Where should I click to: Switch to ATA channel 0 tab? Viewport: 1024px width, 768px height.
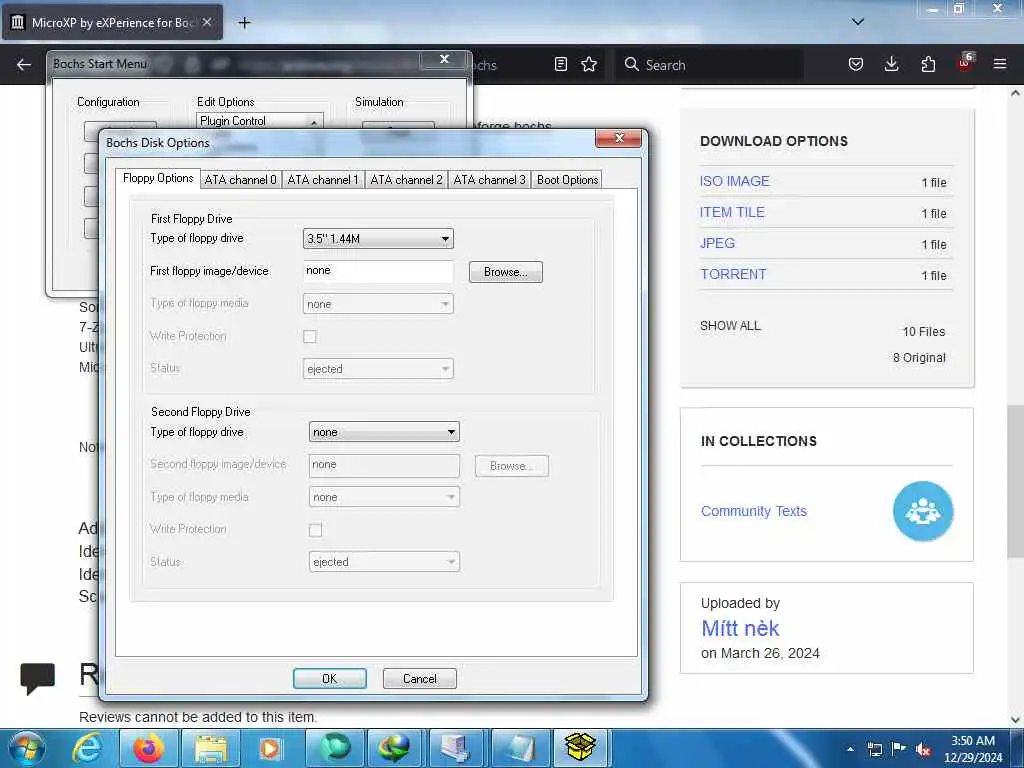pyautogui.click(x=240, y=180)
